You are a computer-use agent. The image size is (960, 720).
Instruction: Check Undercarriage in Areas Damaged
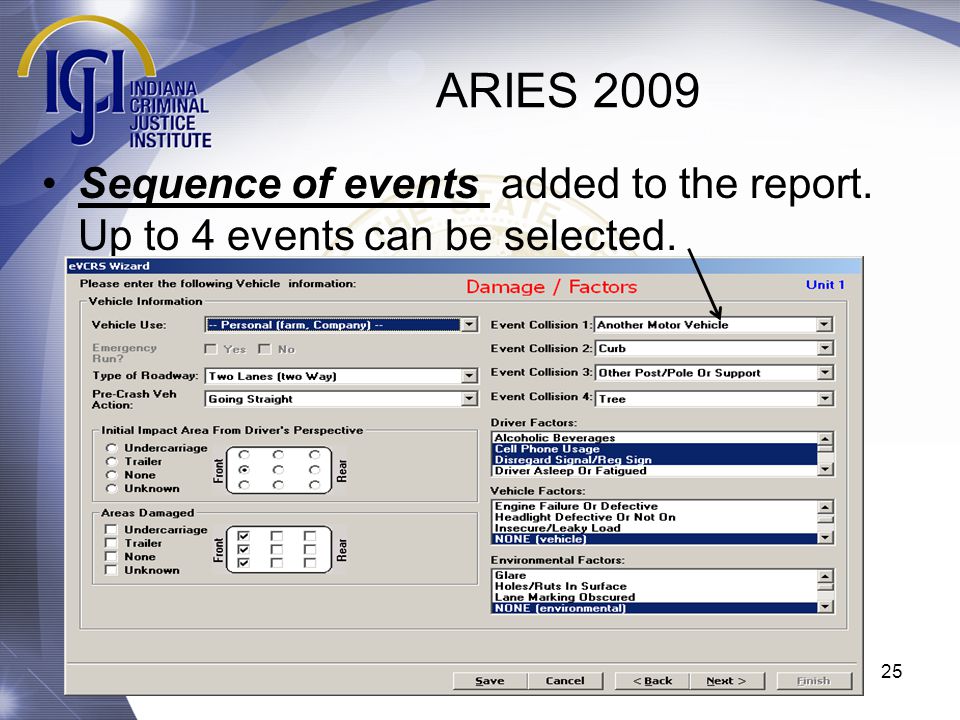[111, 530]
